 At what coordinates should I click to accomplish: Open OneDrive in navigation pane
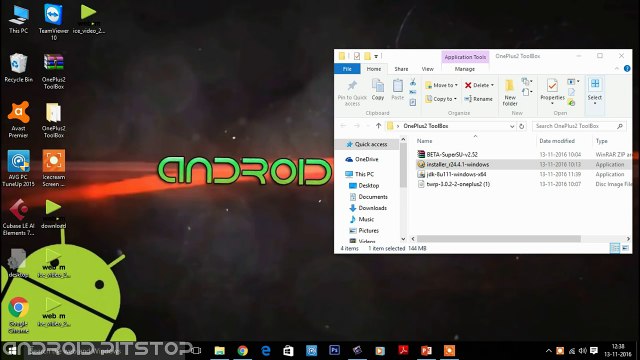(362, 159)
